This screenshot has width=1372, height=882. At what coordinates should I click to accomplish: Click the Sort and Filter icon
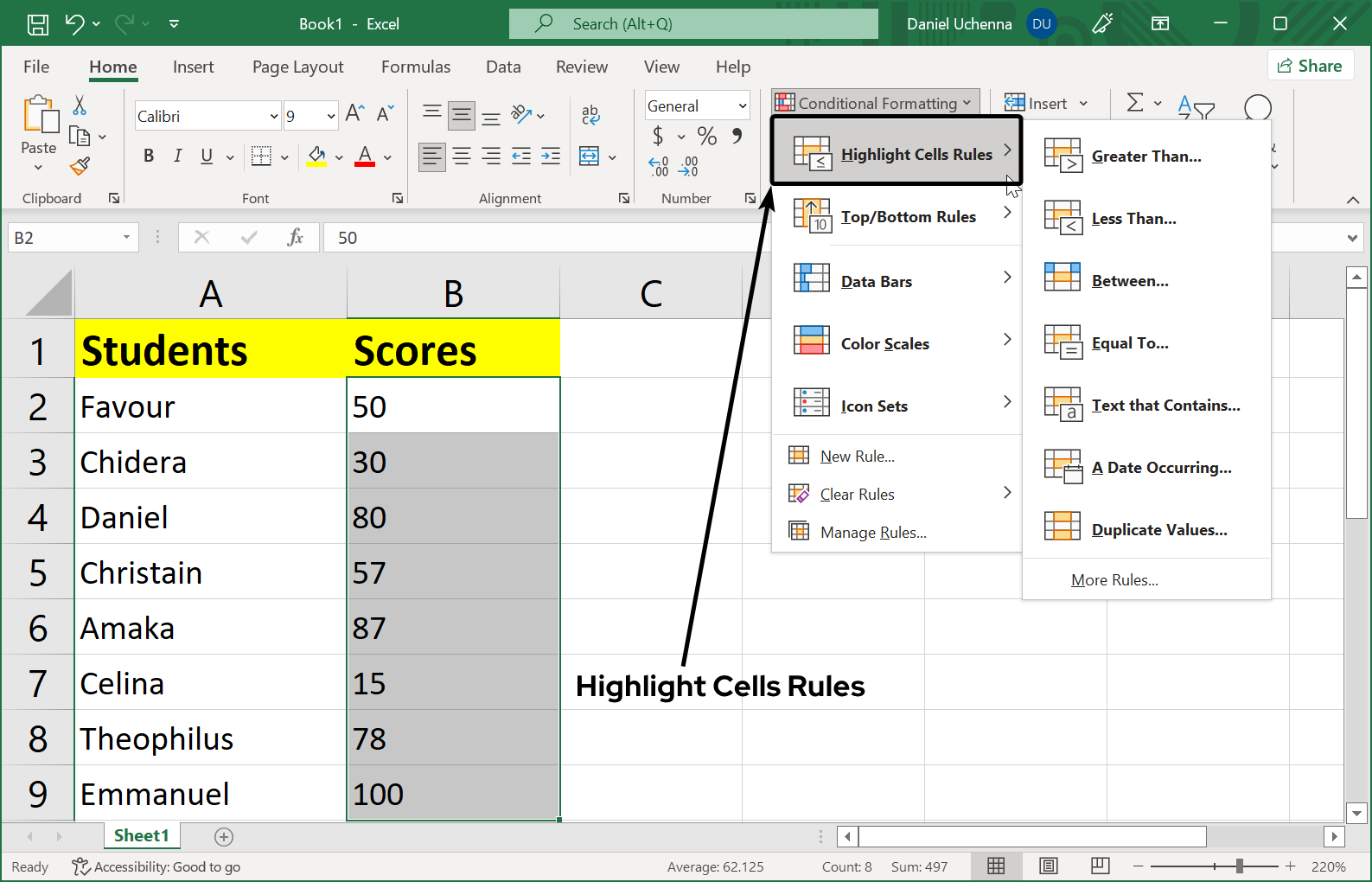click(1197, 107)
